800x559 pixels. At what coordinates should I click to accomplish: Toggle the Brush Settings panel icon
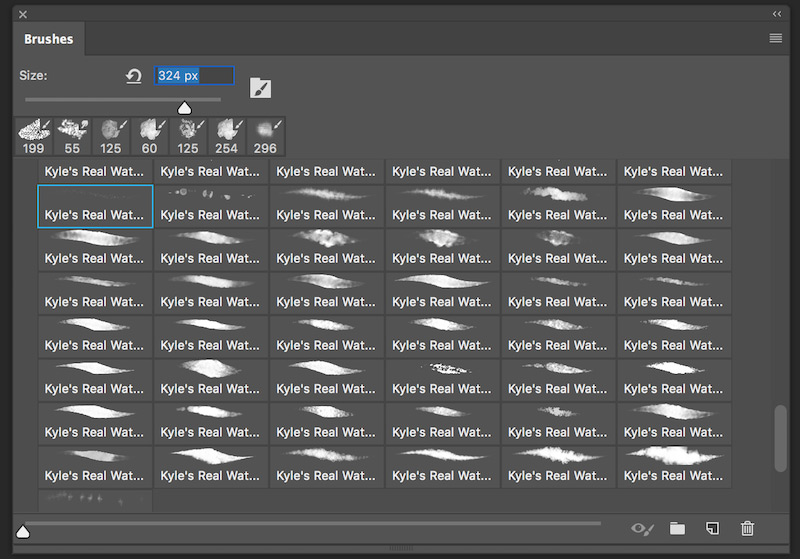260,88
